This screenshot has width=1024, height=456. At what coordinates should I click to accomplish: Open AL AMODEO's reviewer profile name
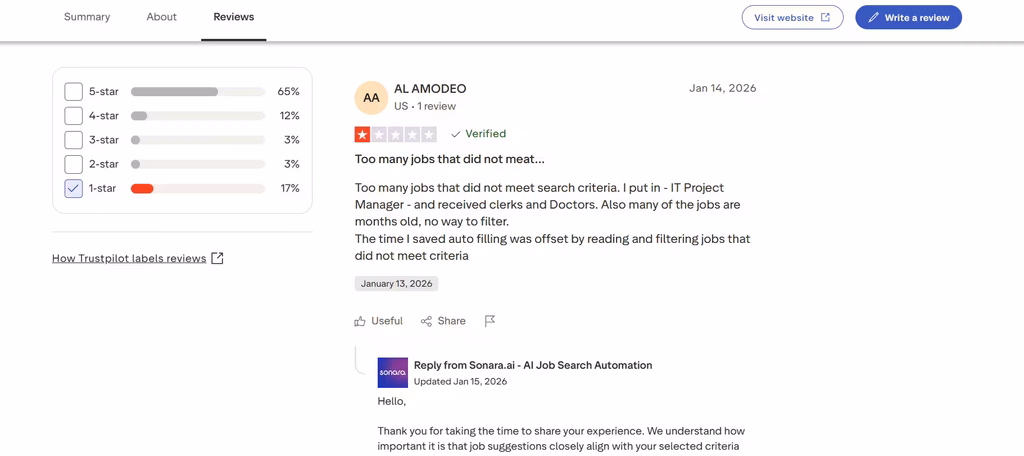pos(430,89)
